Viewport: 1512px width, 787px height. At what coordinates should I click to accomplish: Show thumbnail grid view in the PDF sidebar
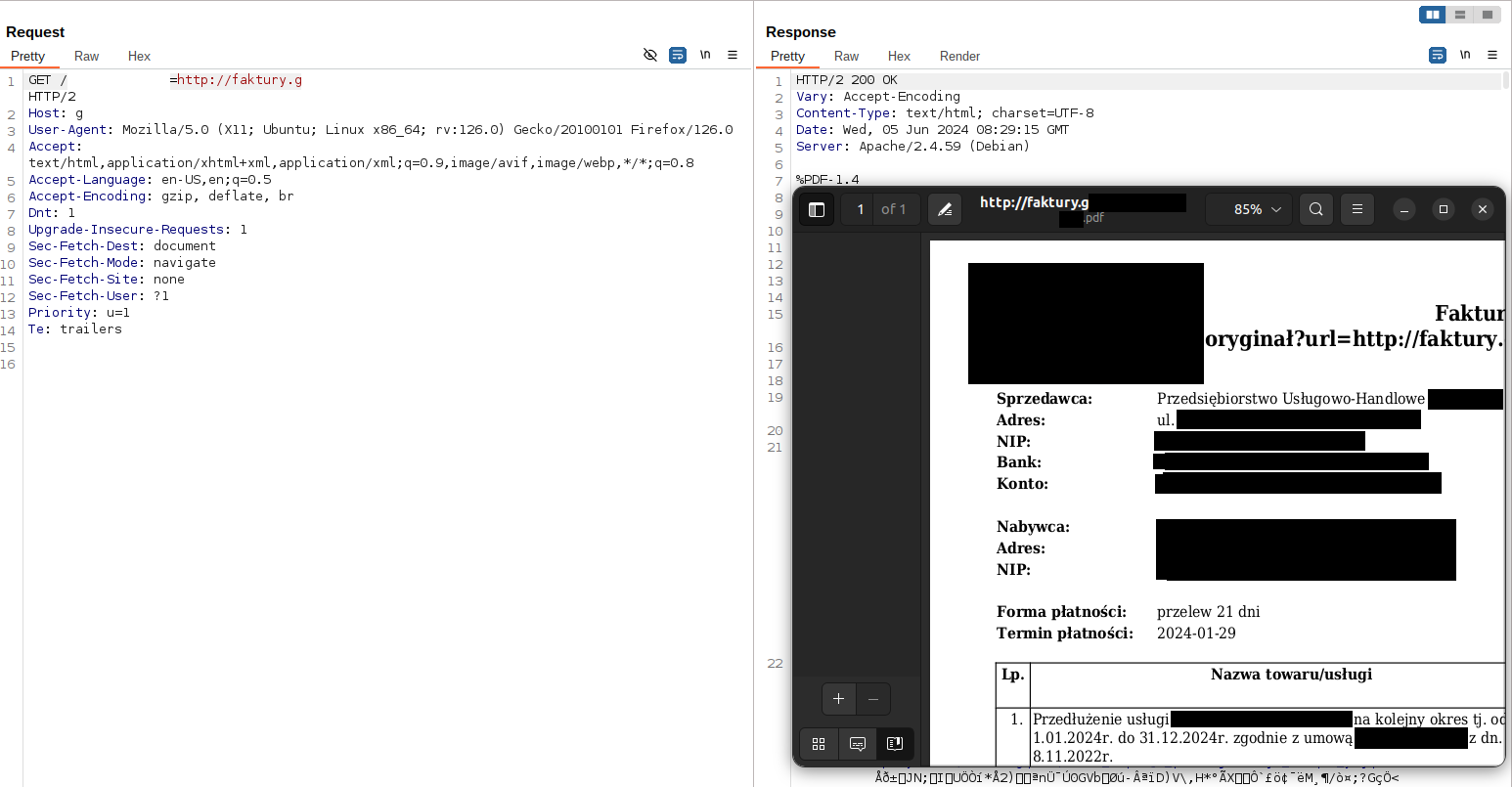click(x=819, y=743)
